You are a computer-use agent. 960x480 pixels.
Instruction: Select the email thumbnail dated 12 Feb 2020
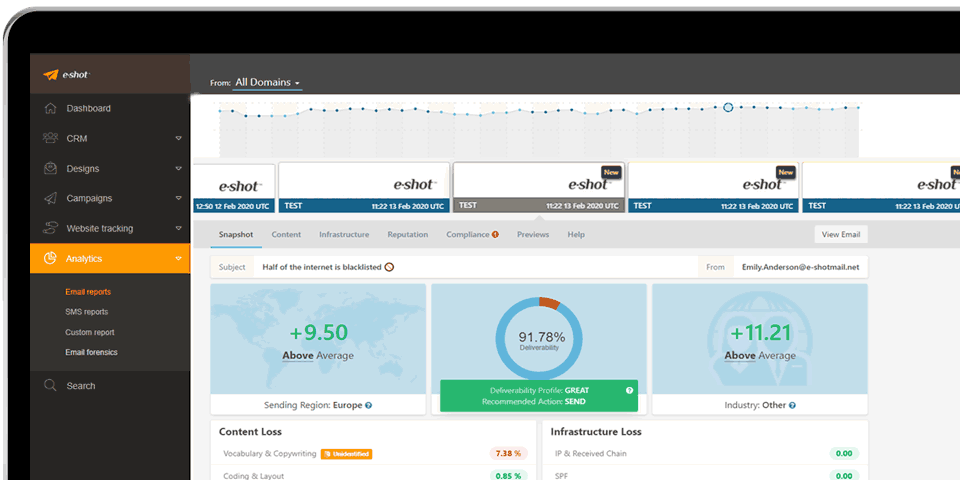point(234,189)
